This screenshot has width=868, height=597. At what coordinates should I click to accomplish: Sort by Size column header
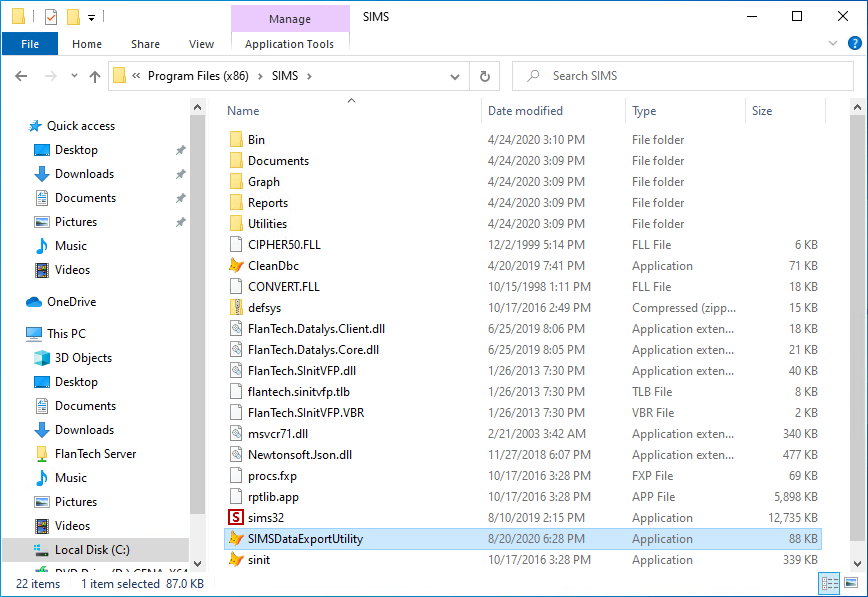click(x=762, y=111)
